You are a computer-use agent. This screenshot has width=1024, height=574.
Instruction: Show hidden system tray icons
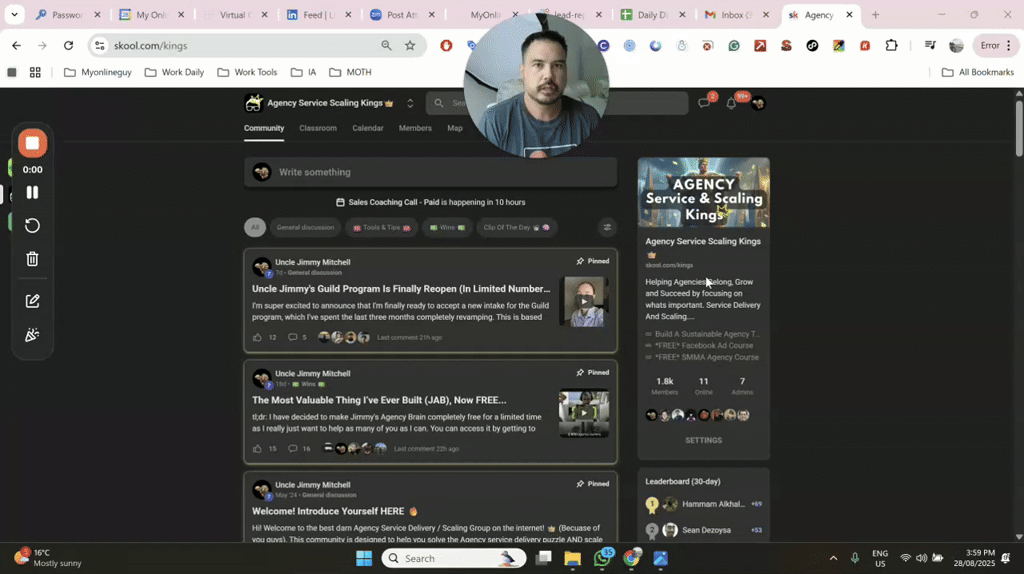click(x=833, y=558)
